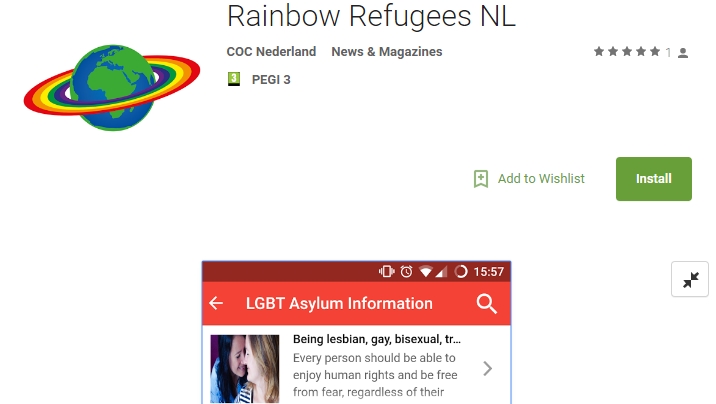This screenshot has width=716, height=404.
Task: Click the vibrate mode icon in the status bar
Action: coord(386,272)
